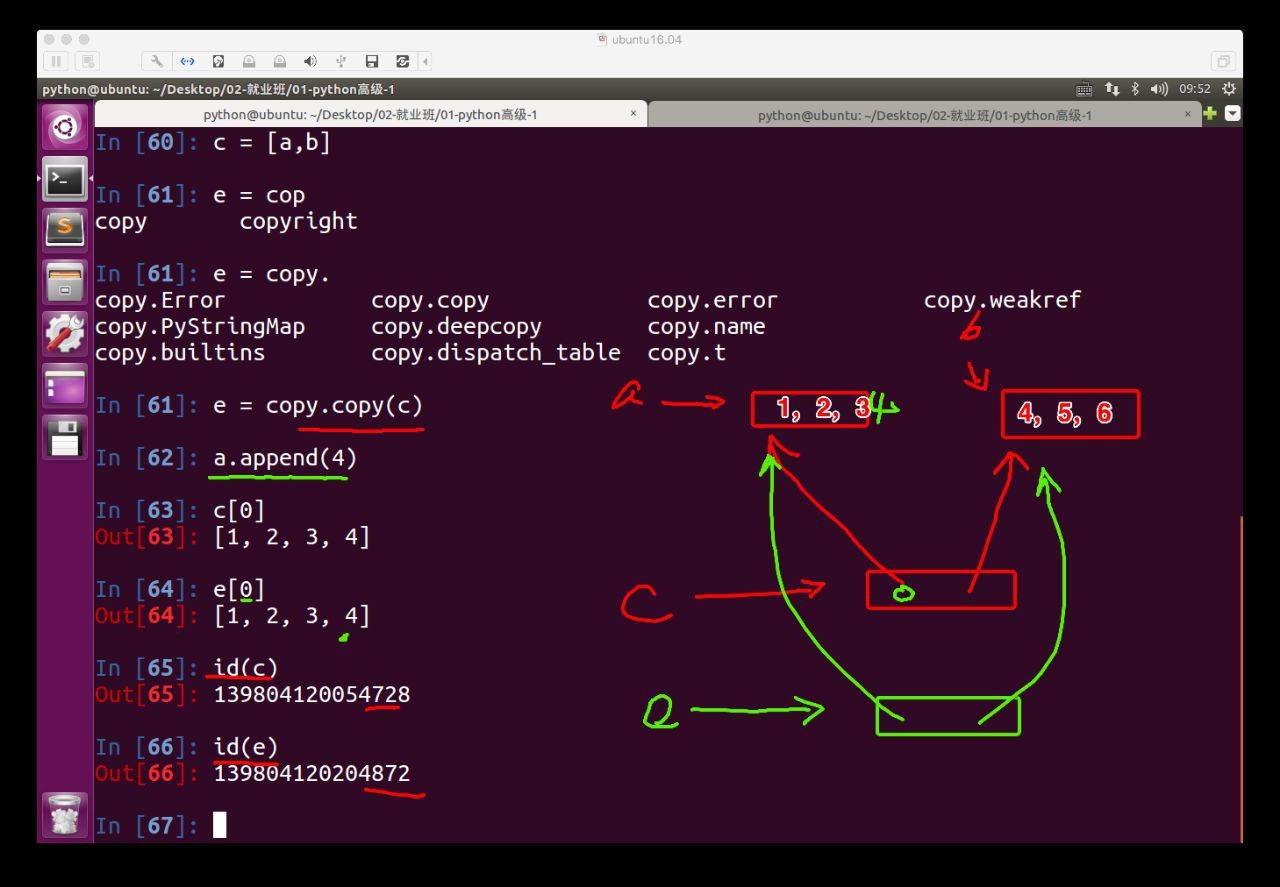Open the Terminal launcher icon
The height and width of the screenshot is (887, 1280).
(66, 180)
